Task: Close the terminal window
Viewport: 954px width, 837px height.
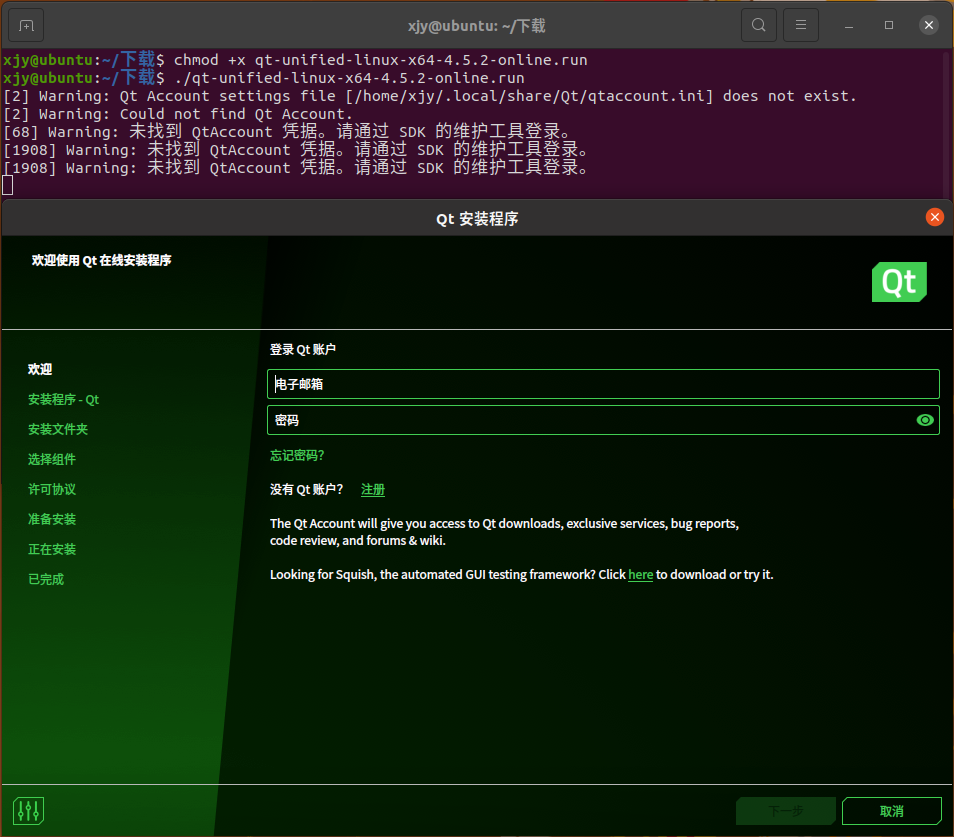Action: (x=928, y=25)
